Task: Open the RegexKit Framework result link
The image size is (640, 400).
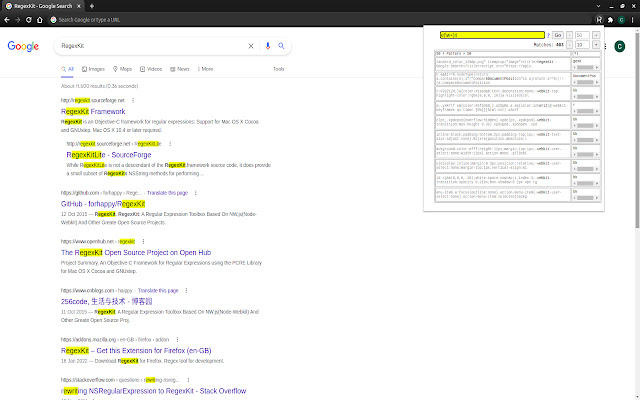Action: (x=93, y=111)
